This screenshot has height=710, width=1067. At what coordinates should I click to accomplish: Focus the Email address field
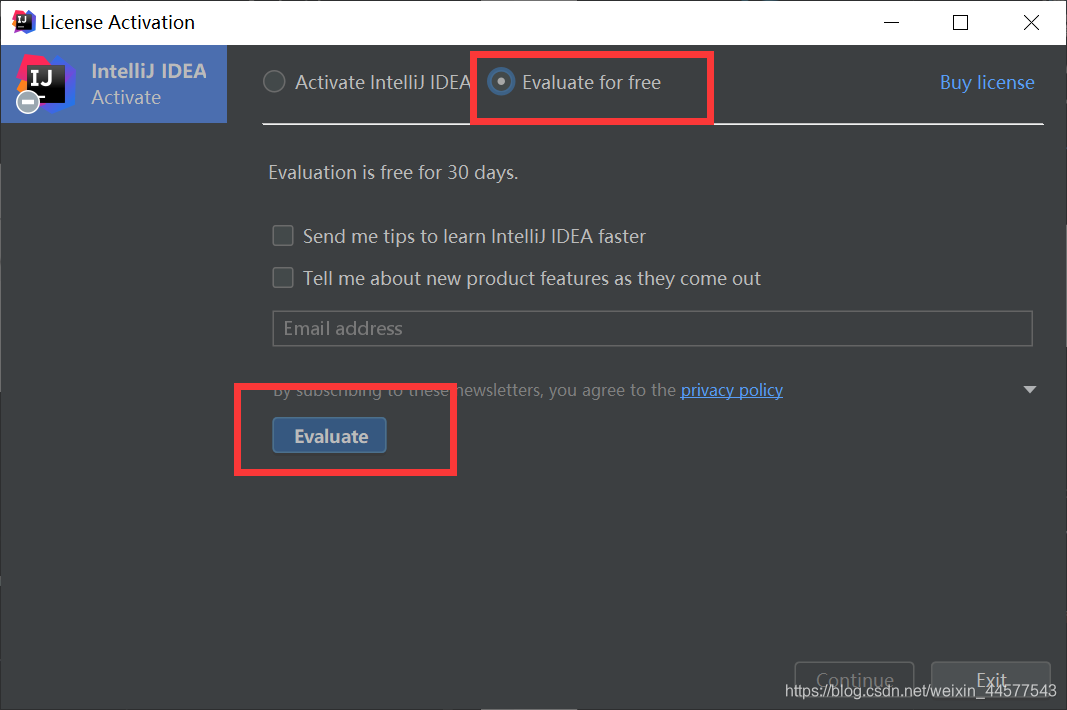(651, 328)
